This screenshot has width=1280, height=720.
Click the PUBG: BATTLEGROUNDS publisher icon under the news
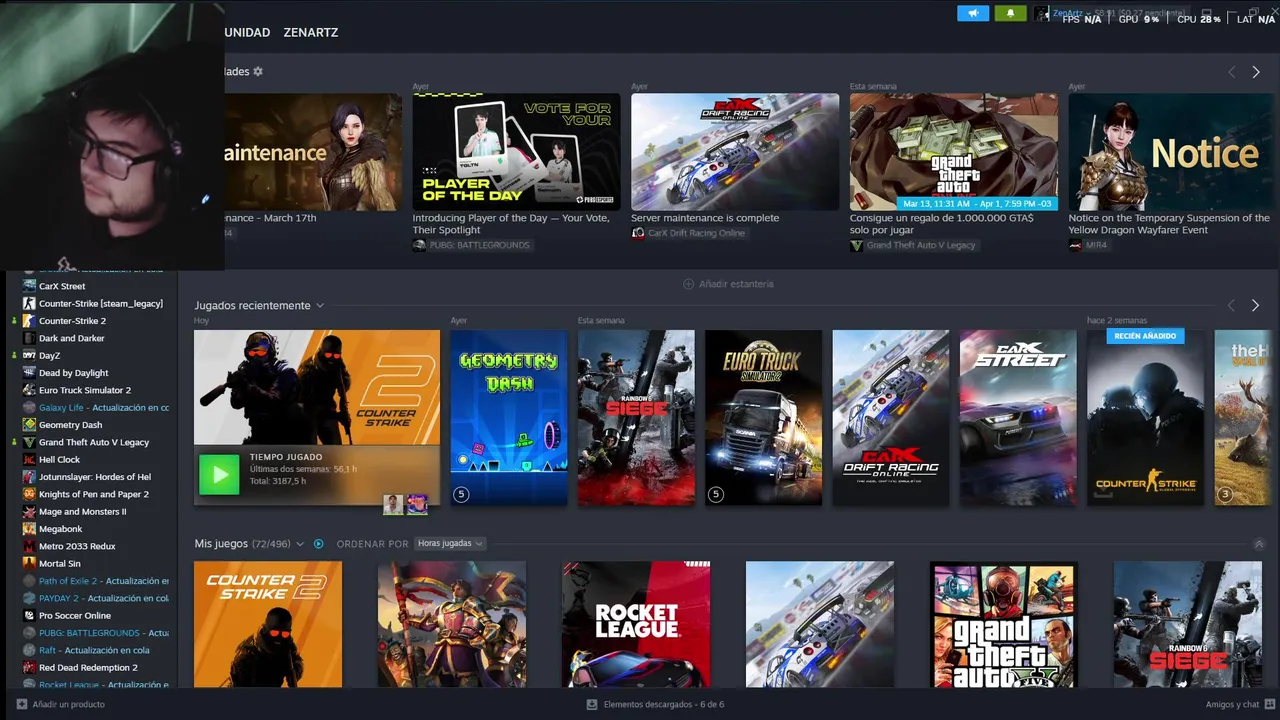[x=419, y=245]
